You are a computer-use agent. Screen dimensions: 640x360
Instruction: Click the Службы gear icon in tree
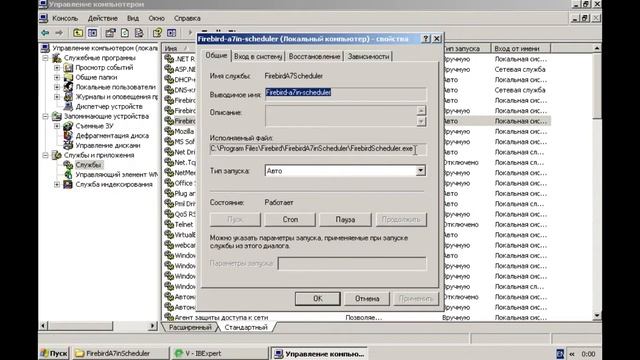pos(68,165)
